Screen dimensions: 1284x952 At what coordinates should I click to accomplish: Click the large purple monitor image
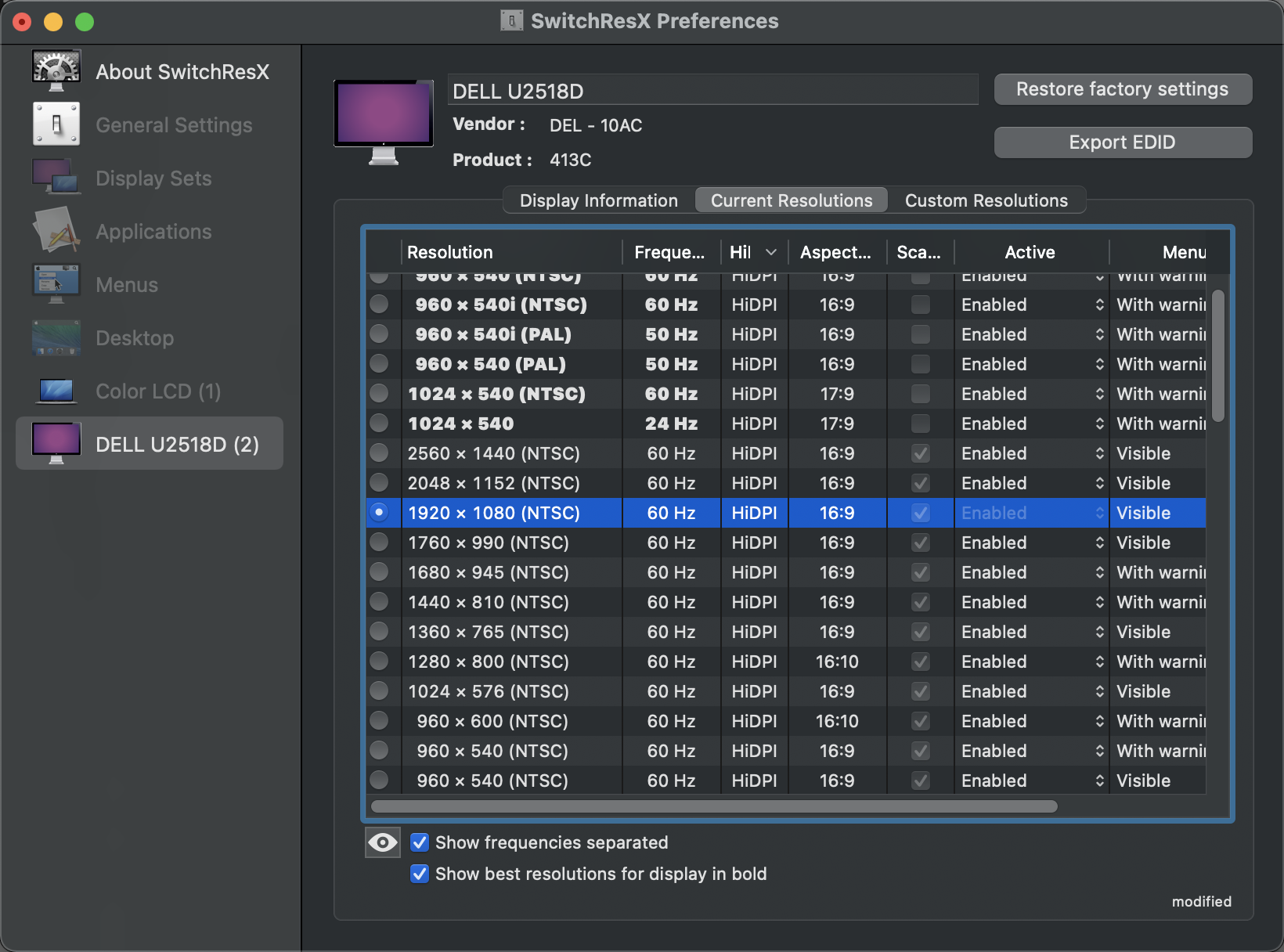384,122
